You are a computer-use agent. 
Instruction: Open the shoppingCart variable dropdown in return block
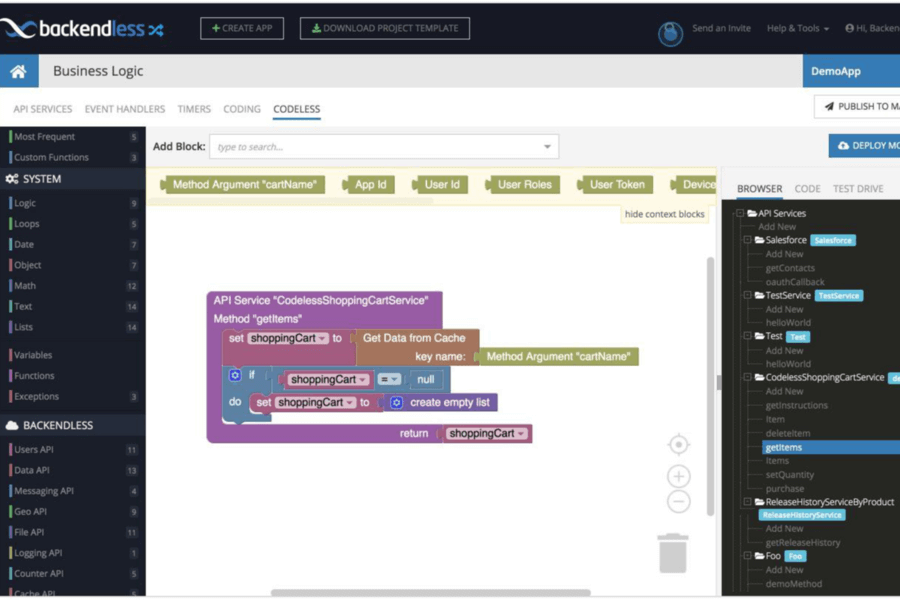pyautogui.click(x=487, y=433)
